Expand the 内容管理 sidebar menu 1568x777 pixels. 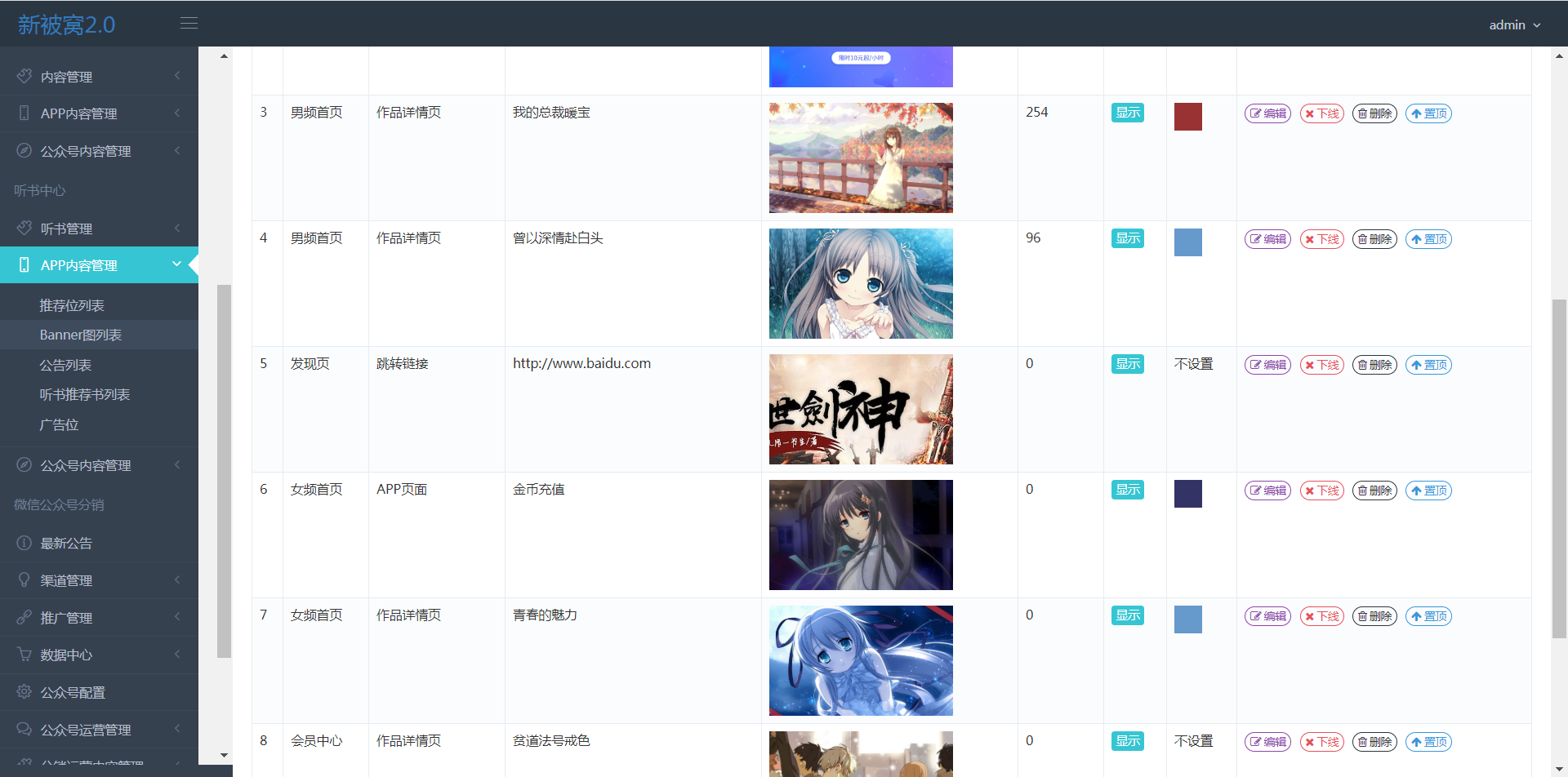tap(99, 76)
